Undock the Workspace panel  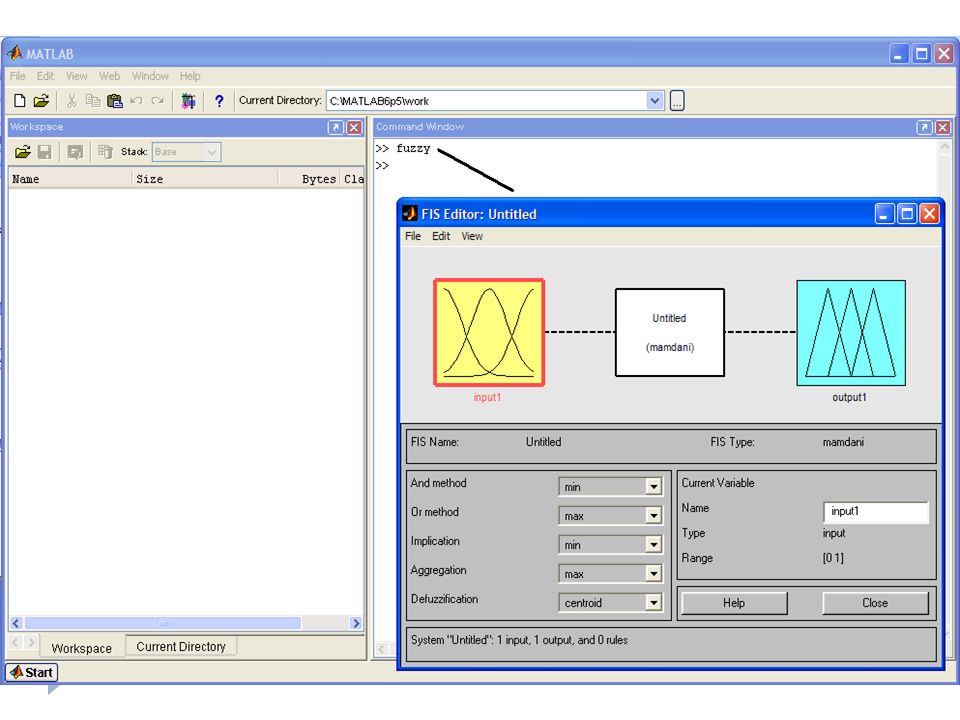336,127
